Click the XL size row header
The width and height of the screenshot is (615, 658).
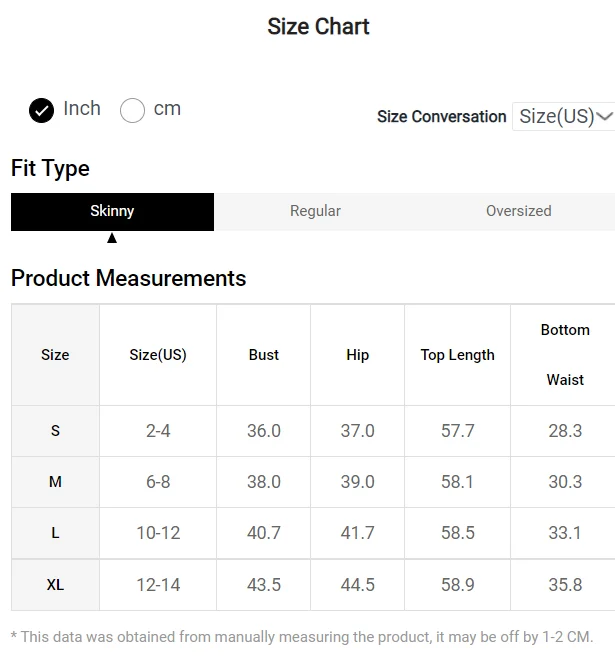(x=55, y=585)
